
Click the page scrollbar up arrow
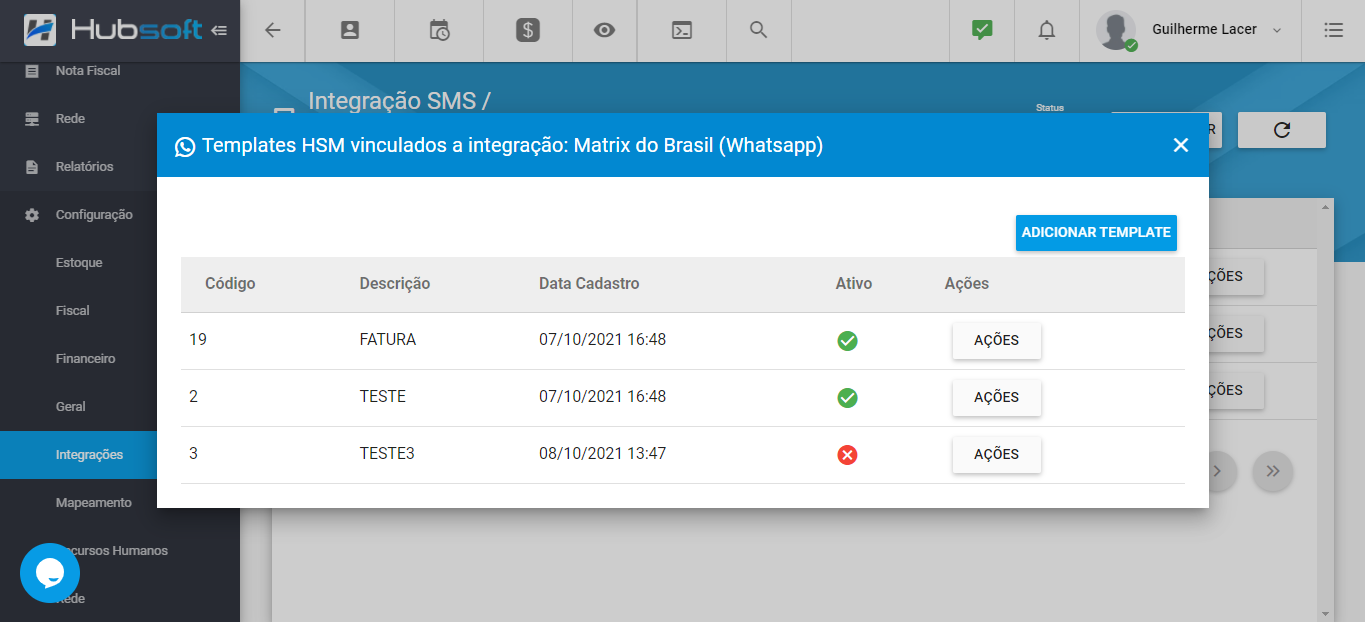1326,207
